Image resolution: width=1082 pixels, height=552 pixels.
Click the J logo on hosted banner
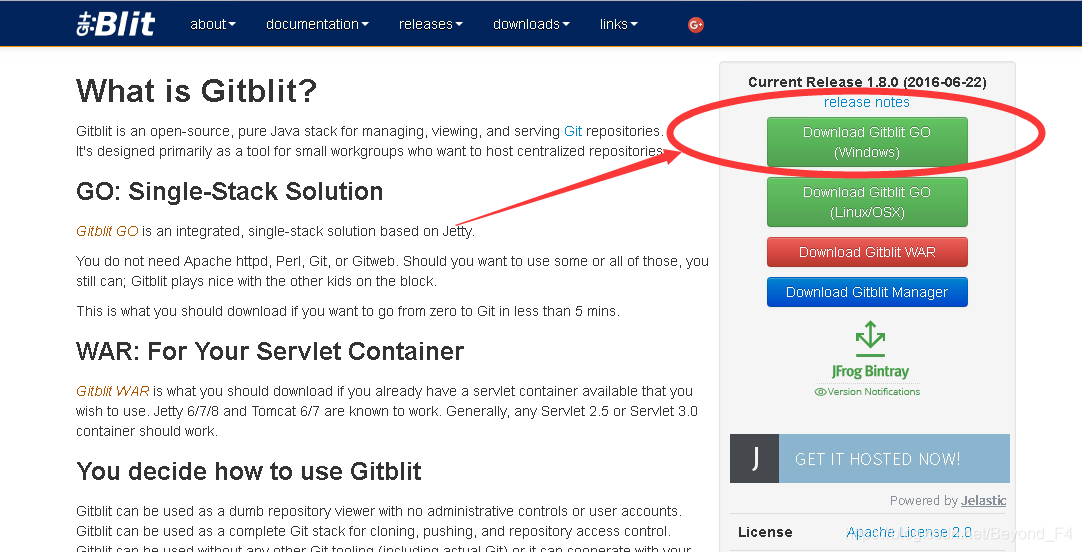[755, 458]
